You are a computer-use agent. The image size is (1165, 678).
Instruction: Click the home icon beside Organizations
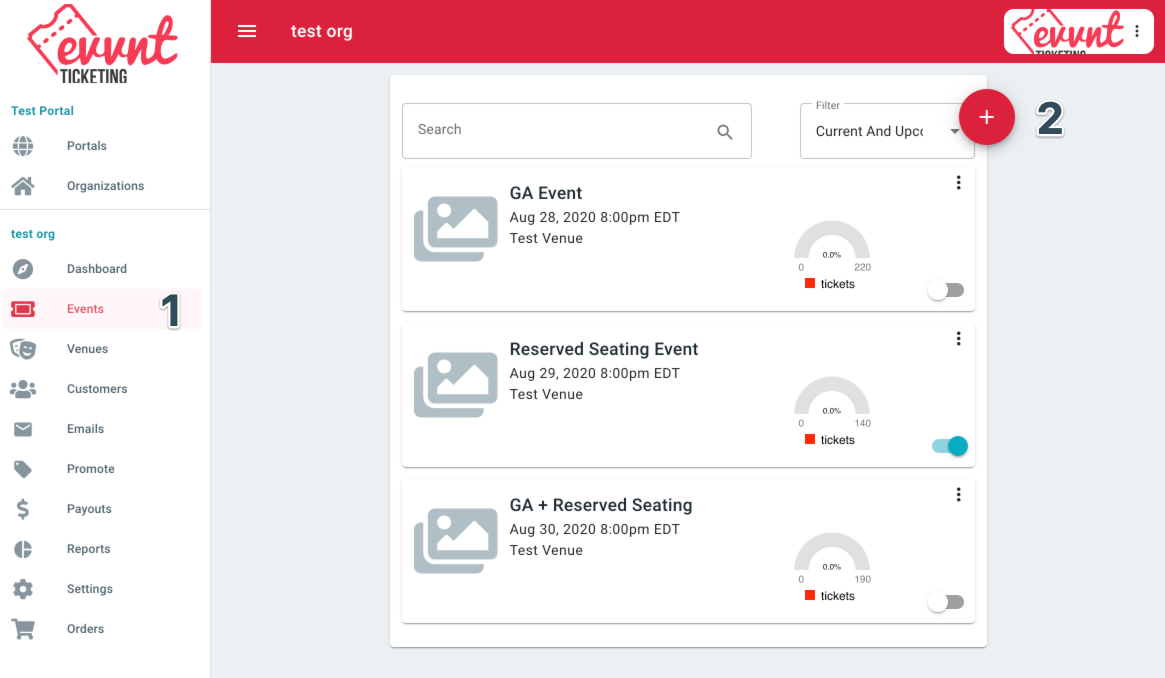click(x=23, y=186)
